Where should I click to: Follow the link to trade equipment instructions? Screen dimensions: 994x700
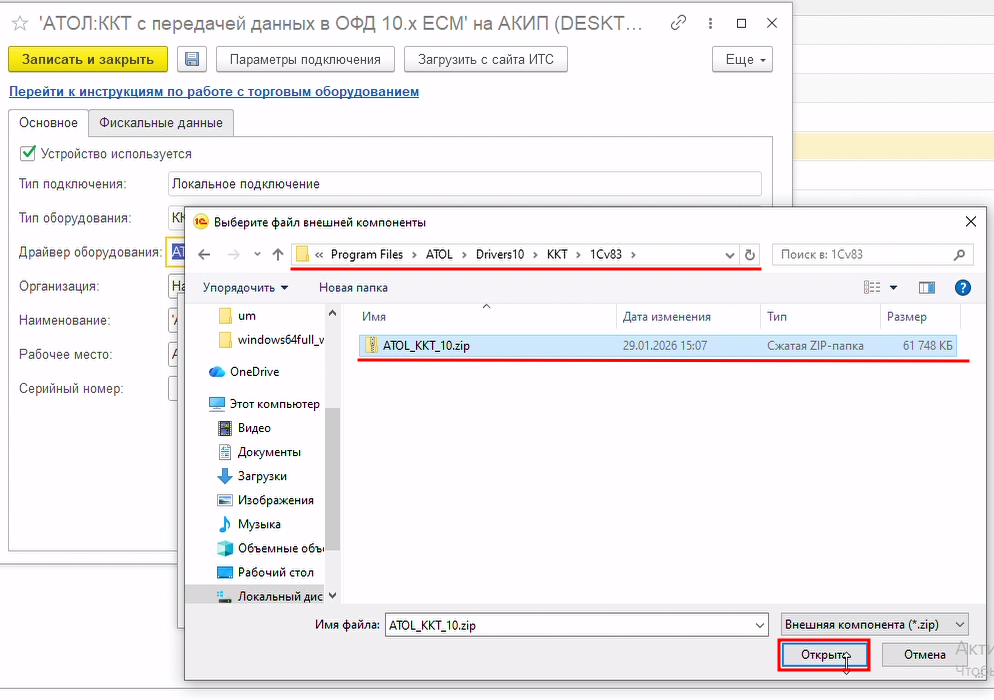(214, 91)
